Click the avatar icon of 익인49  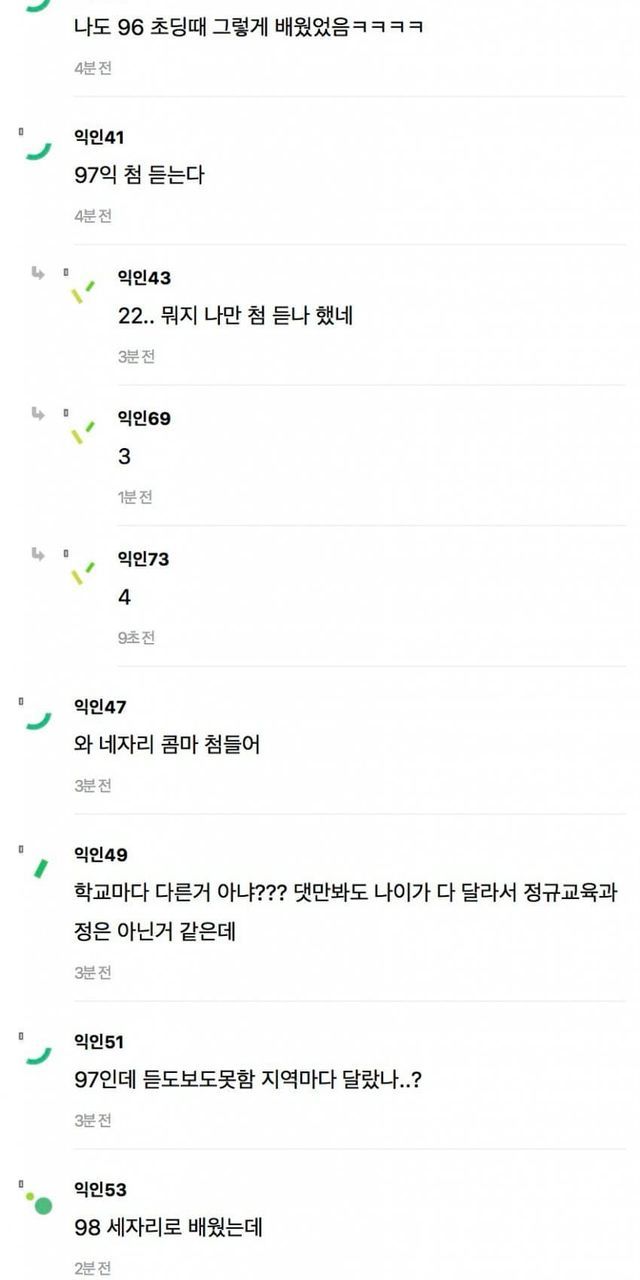click(40, 868)
